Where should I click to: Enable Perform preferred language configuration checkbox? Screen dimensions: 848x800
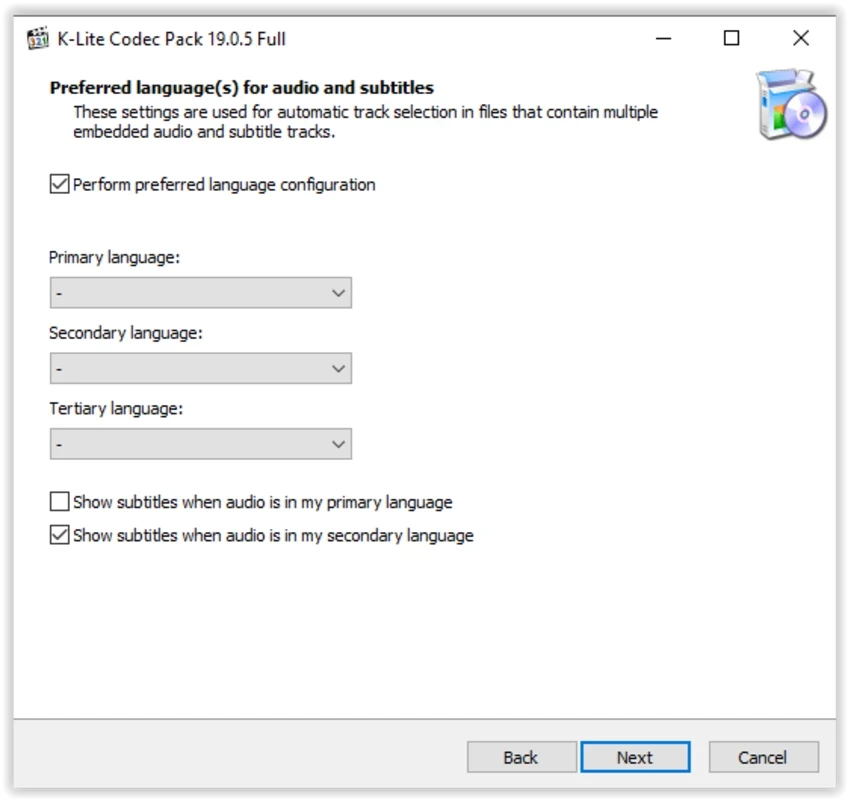60,185
